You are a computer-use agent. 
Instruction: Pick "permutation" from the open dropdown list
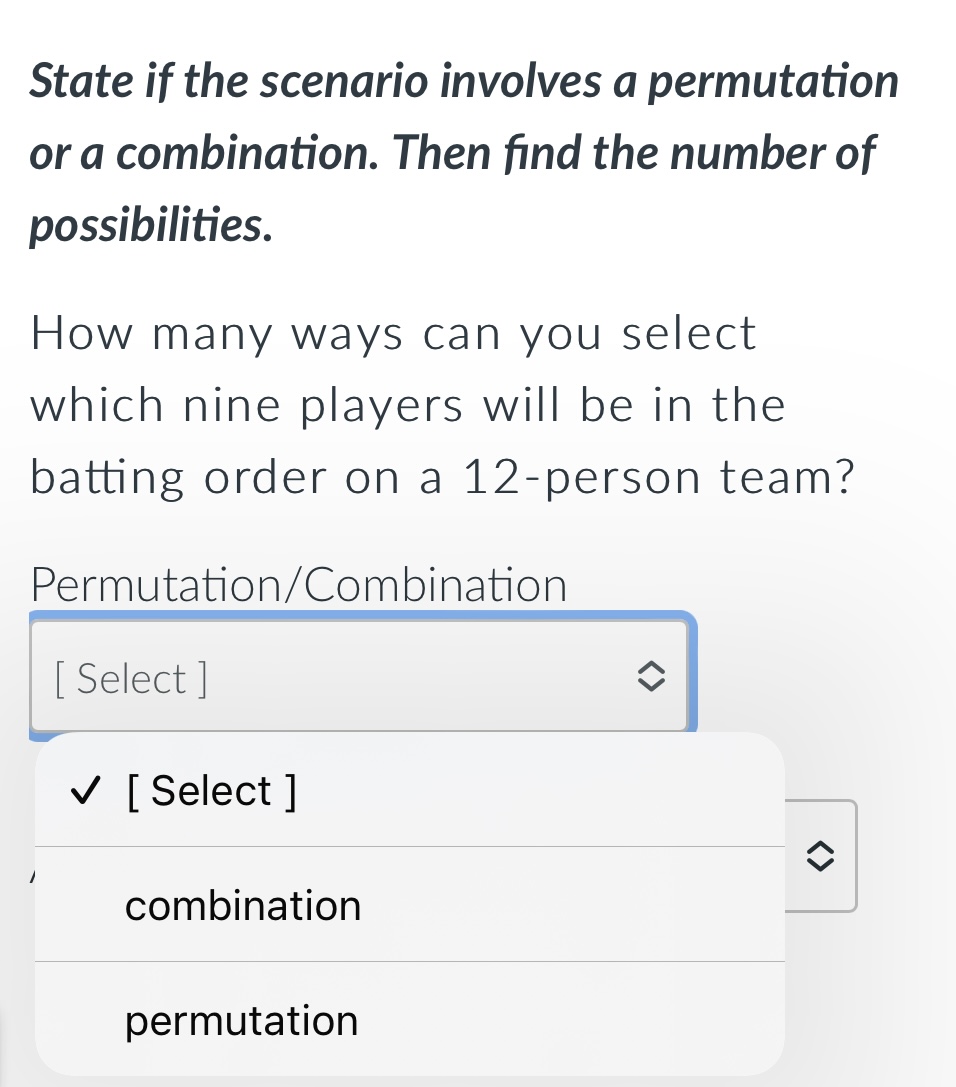click(242, 1021)
